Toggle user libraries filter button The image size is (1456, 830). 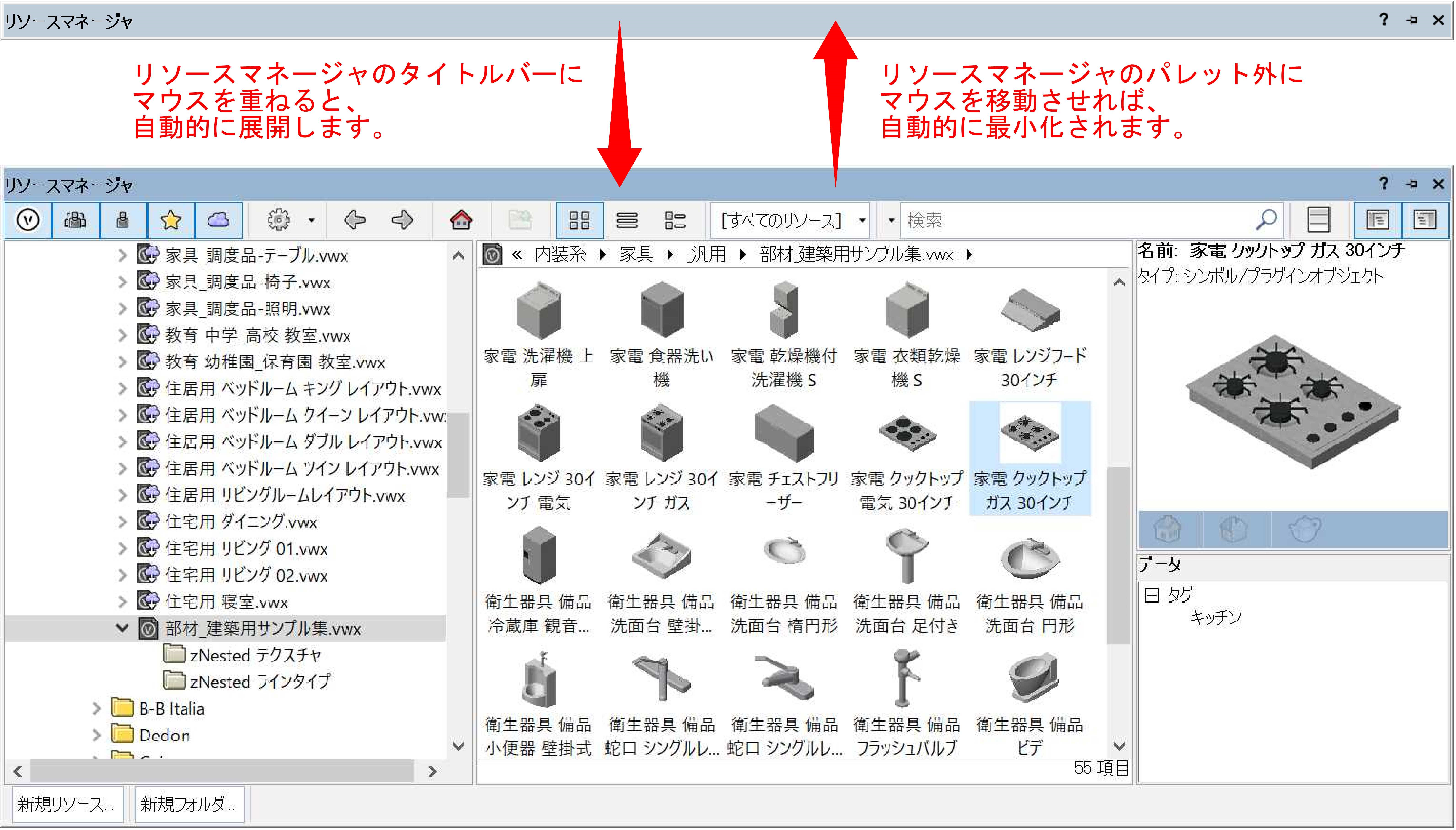tap(123, 220)
